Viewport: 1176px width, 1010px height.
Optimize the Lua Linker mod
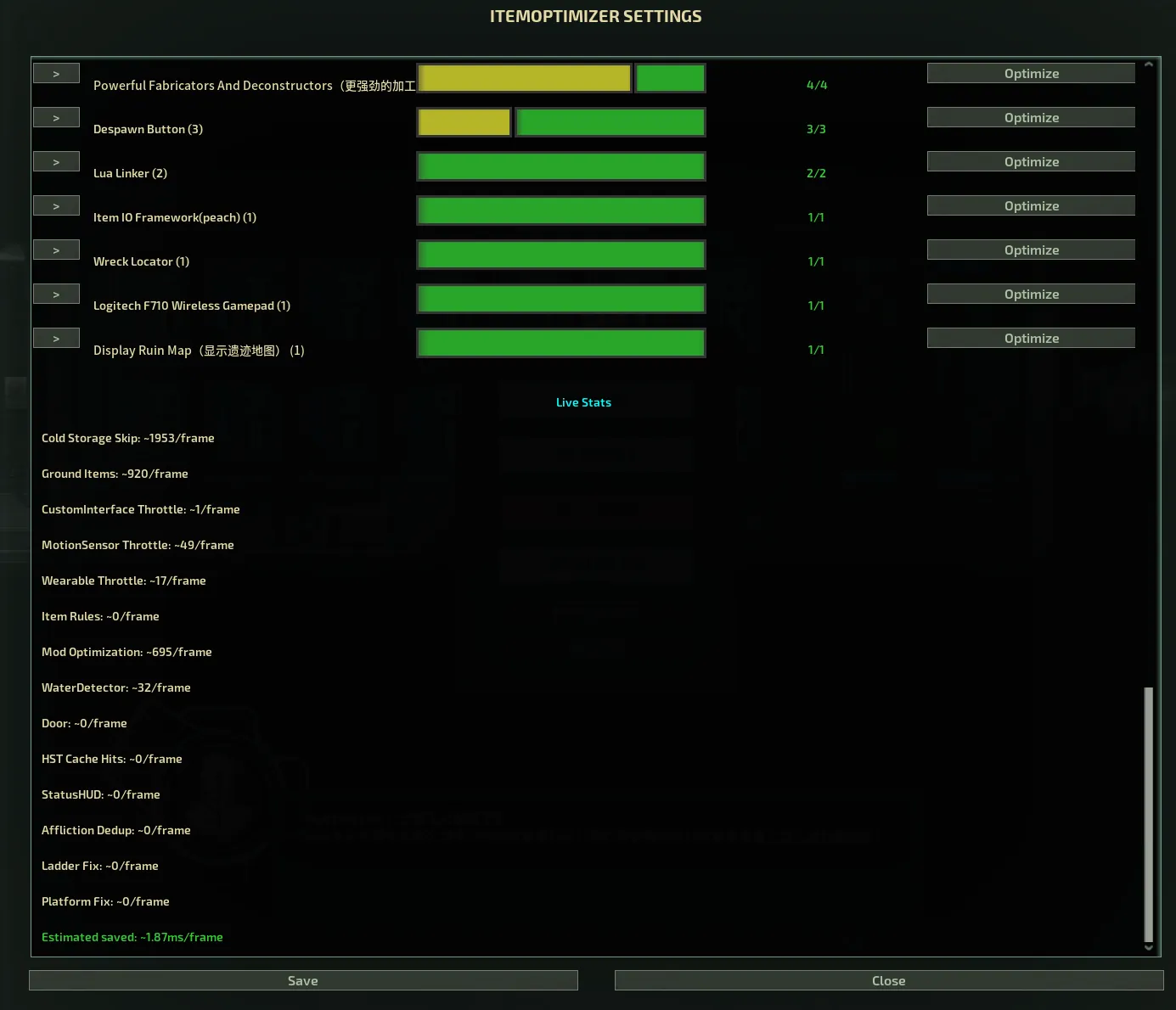(x=1030, y=162)
